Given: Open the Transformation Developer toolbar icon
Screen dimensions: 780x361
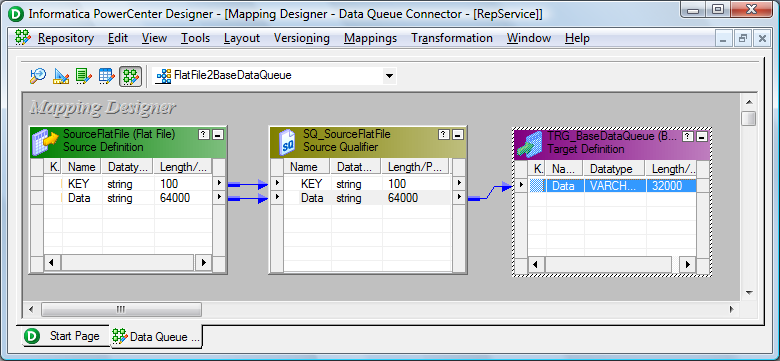Looking at the screenshot, I should [84, 76].
